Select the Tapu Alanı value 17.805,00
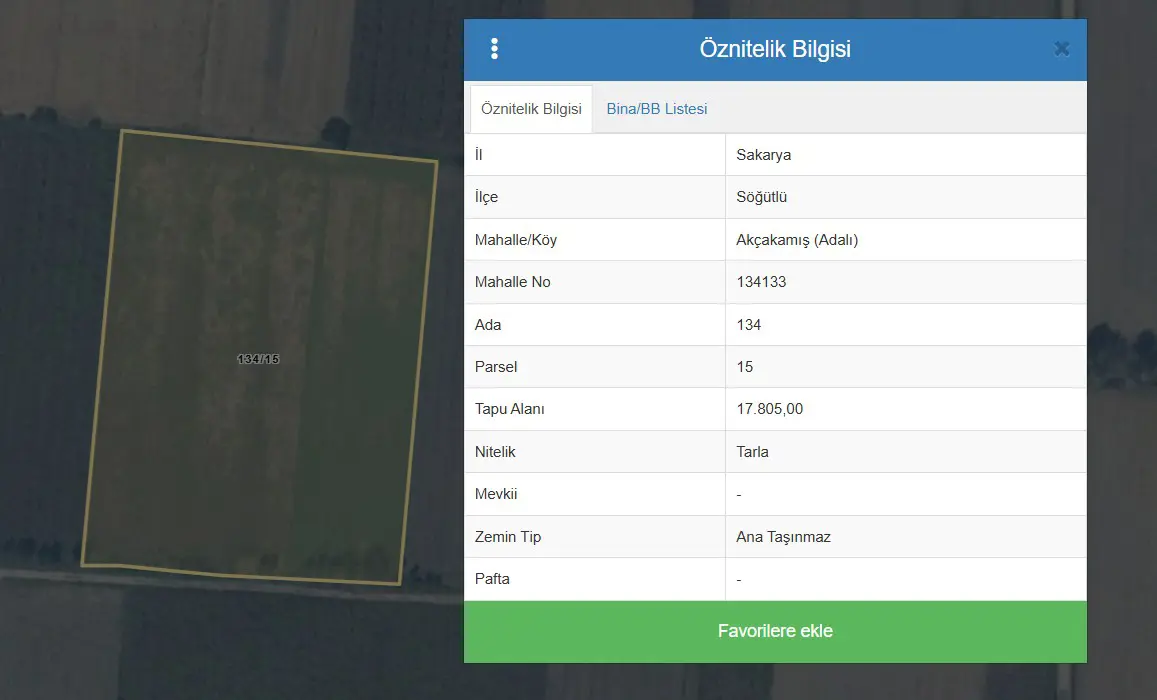The width and height of the screenshot is (1157, 700). (770, 409)
